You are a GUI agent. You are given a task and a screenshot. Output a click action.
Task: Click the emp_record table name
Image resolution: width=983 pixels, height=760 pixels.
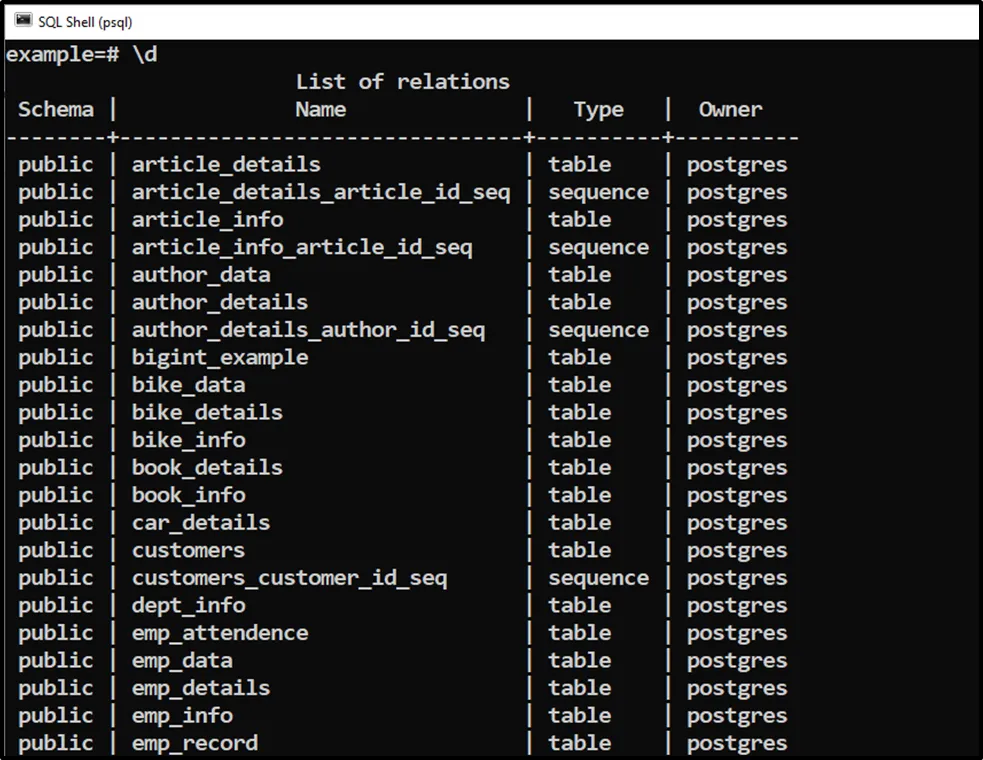tap(195, 743)
